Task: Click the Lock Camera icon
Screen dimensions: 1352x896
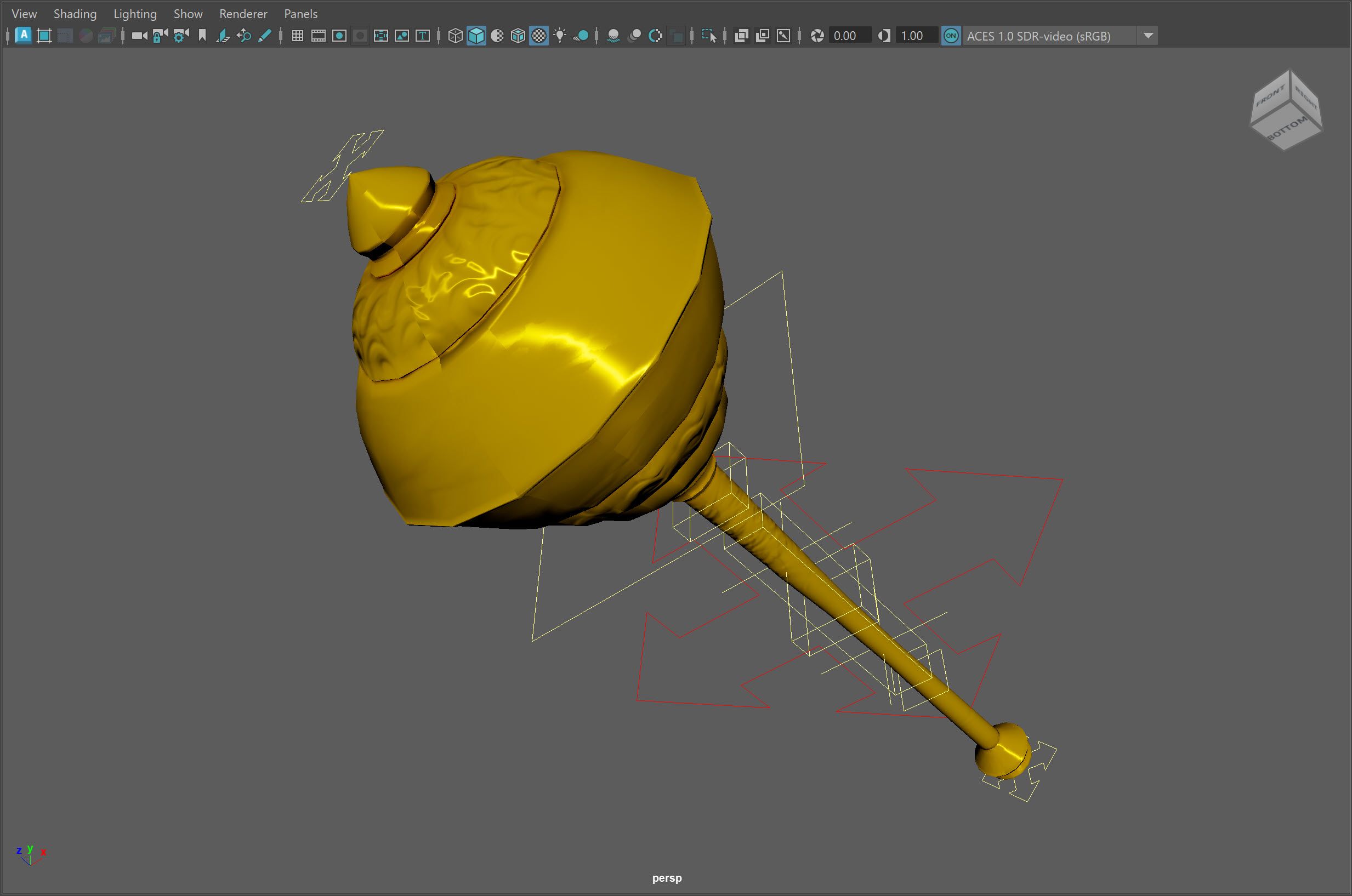Action: coord(160,36)
